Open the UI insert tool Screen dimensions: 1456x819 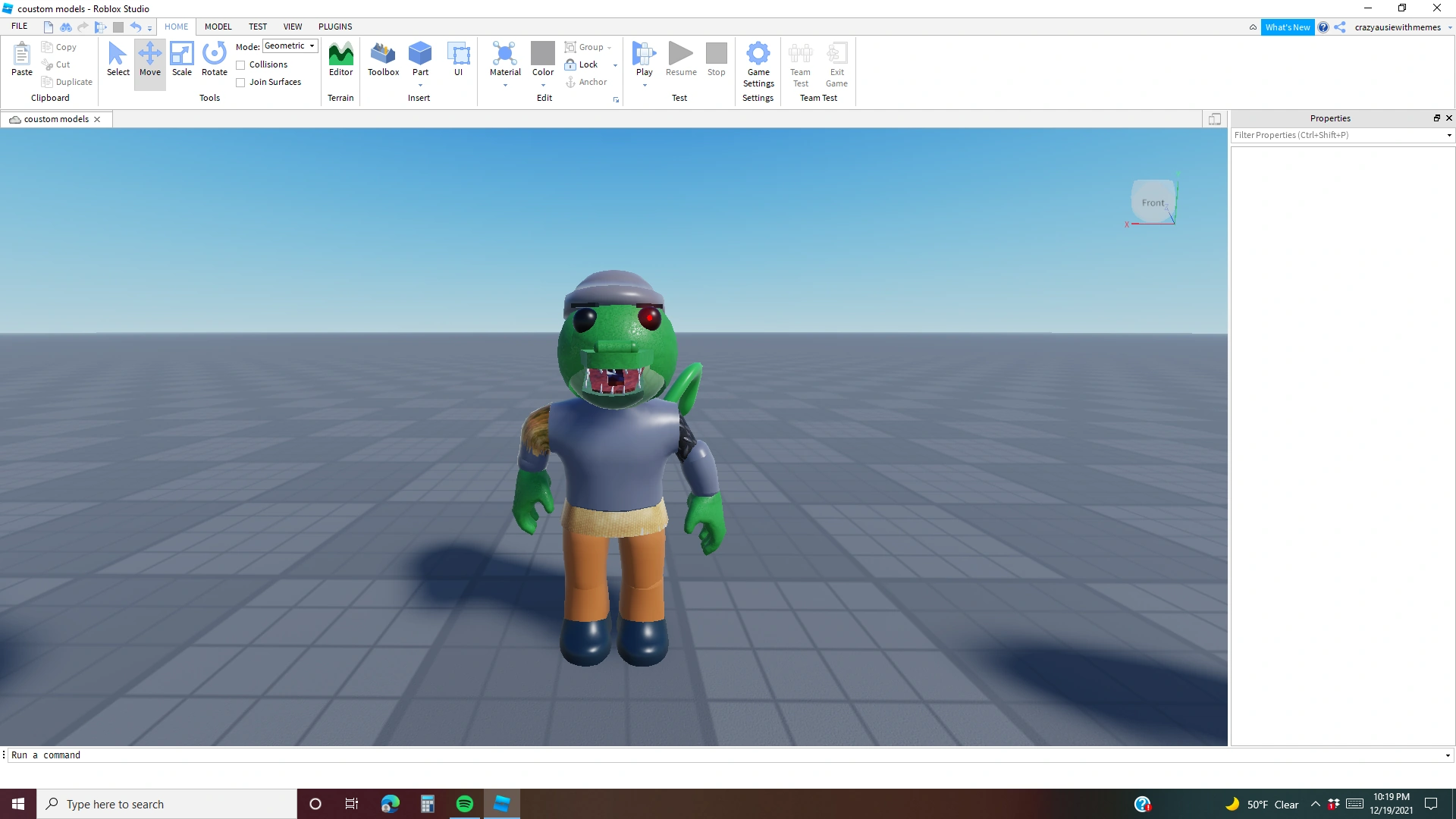click(458, 59)
